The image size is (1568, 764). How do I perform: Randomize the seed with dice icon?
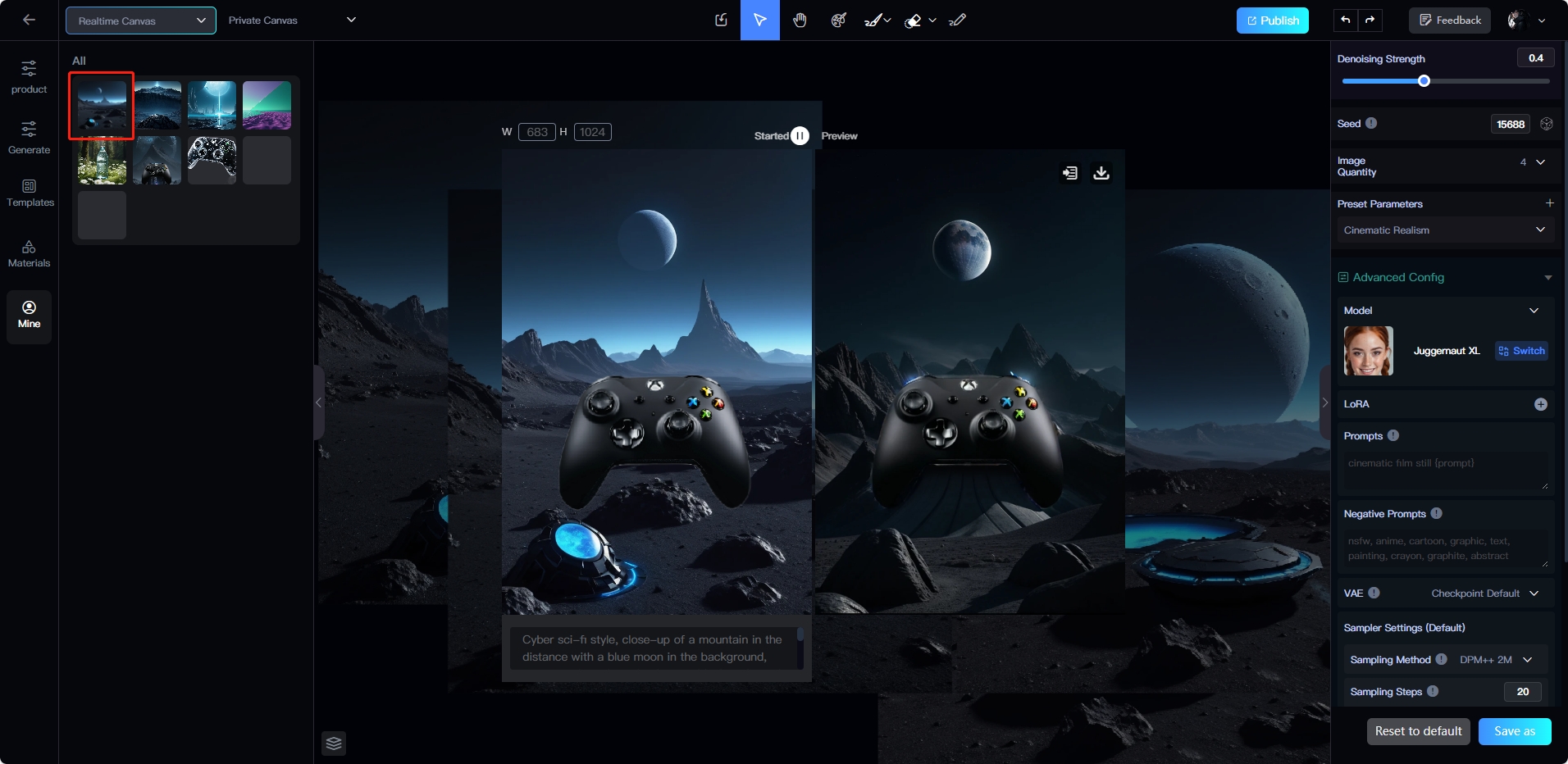[1547, 124]
